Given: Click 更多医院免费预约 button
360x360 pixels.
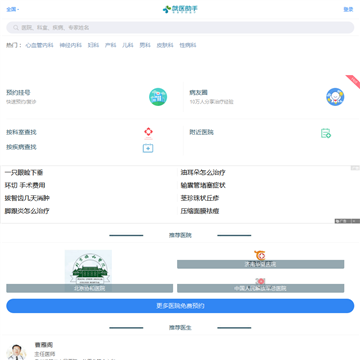Looking at the screenshot, I should click(x=180, y=306).
